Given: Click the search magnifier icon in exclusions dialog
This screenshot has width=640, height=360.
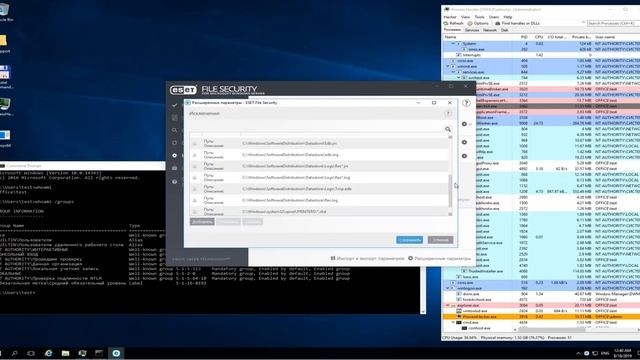Looking at the screenshot, I should [x=448, y=129].
